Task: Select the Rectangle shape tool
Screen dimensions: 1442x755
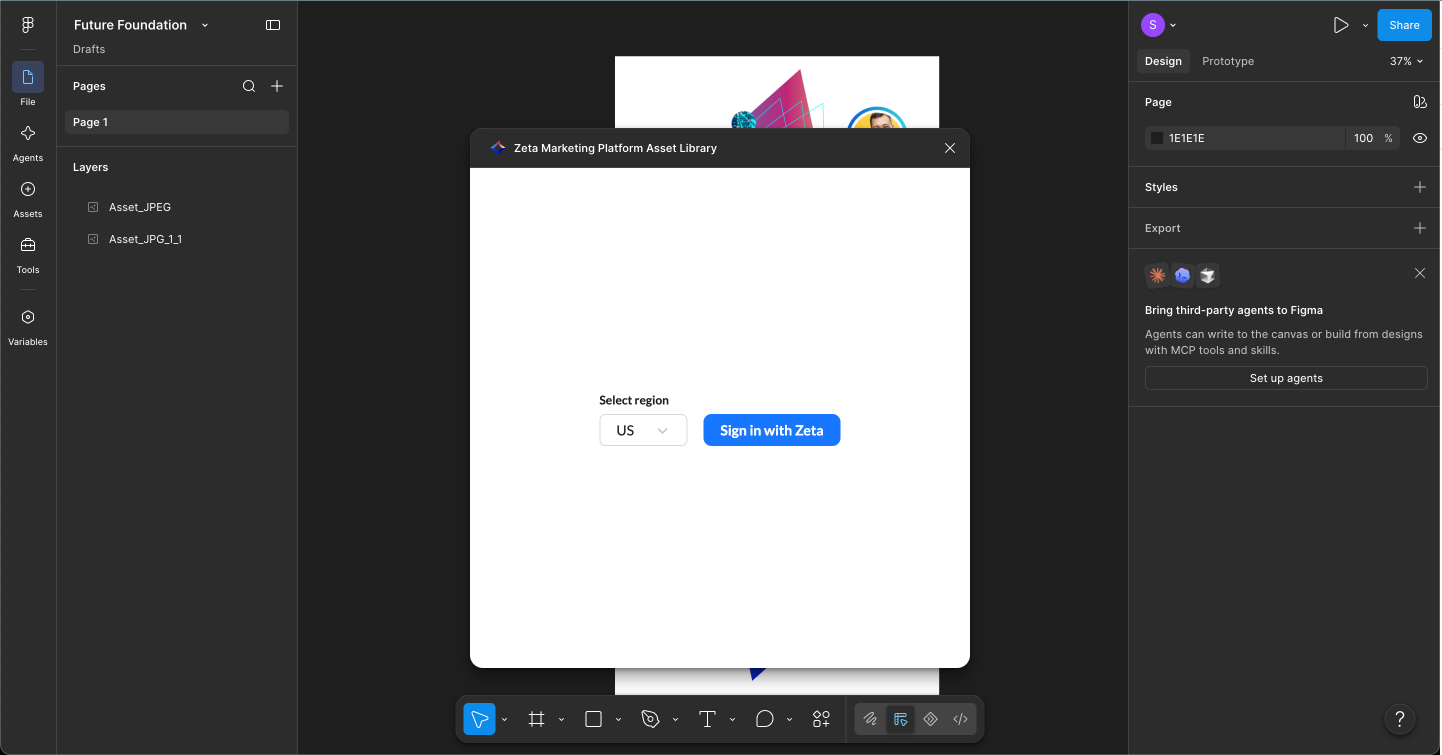Action: click(593, 719)
